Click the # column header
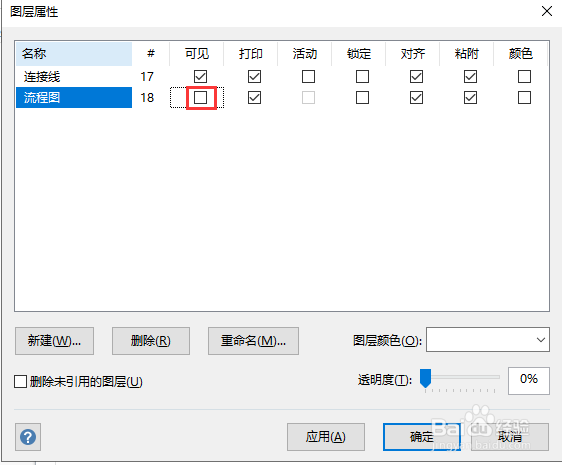This screenshot has height=465, width=562. [151, 54]
